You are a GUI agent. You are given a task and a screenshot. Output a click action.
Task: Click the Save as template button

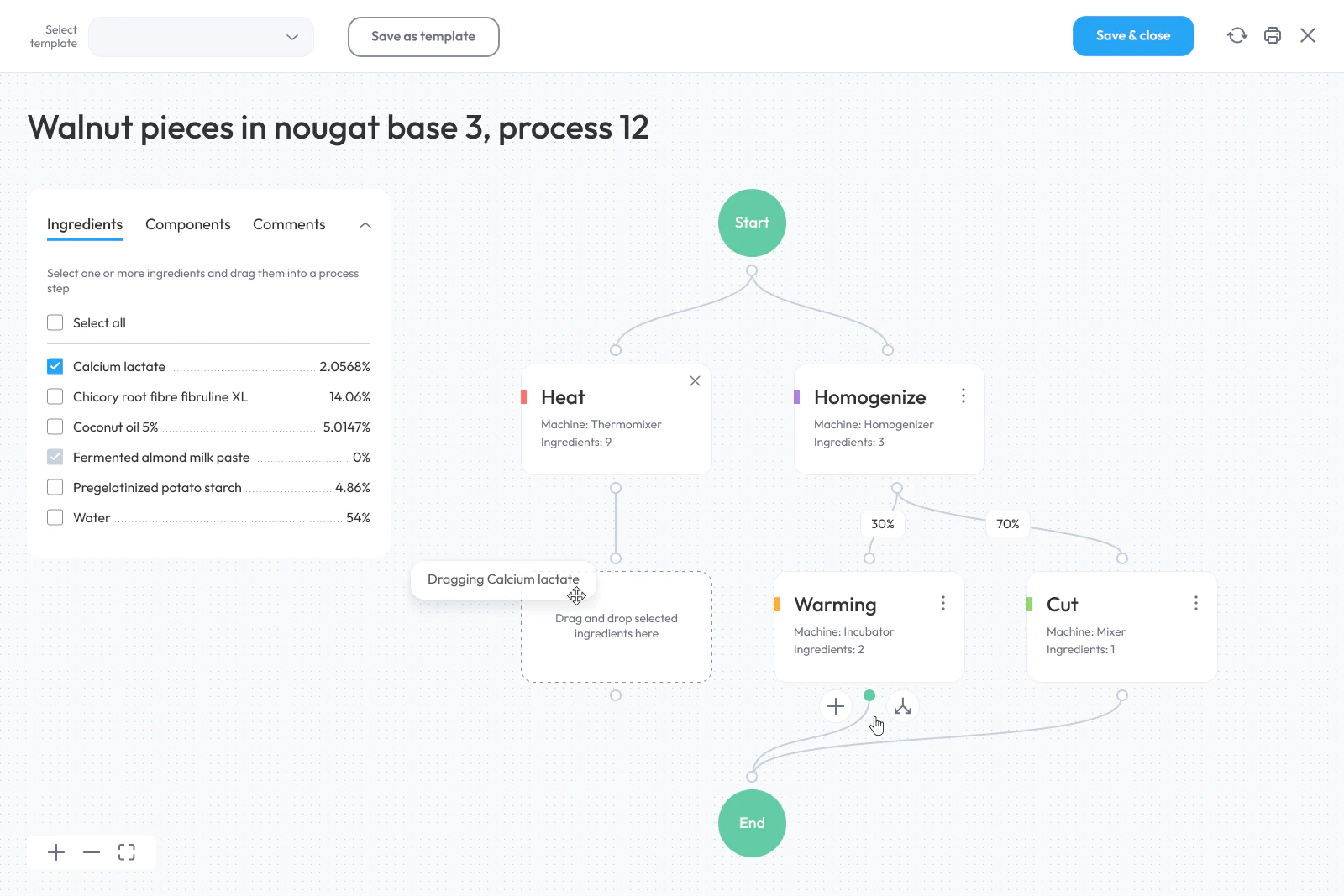point(423,37)
